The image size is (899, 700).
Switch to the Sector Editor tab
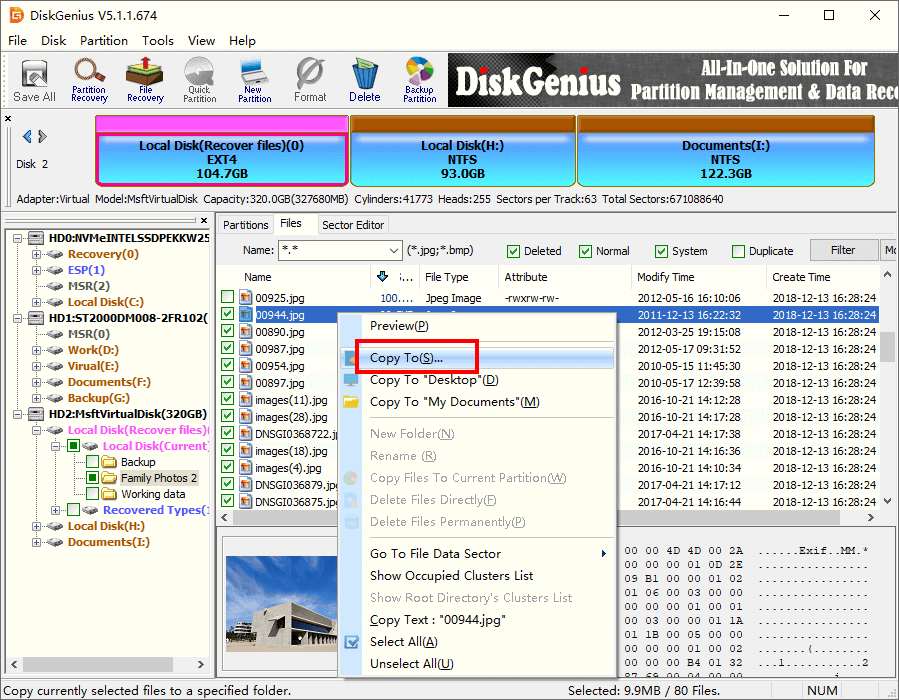click(353, 225)
